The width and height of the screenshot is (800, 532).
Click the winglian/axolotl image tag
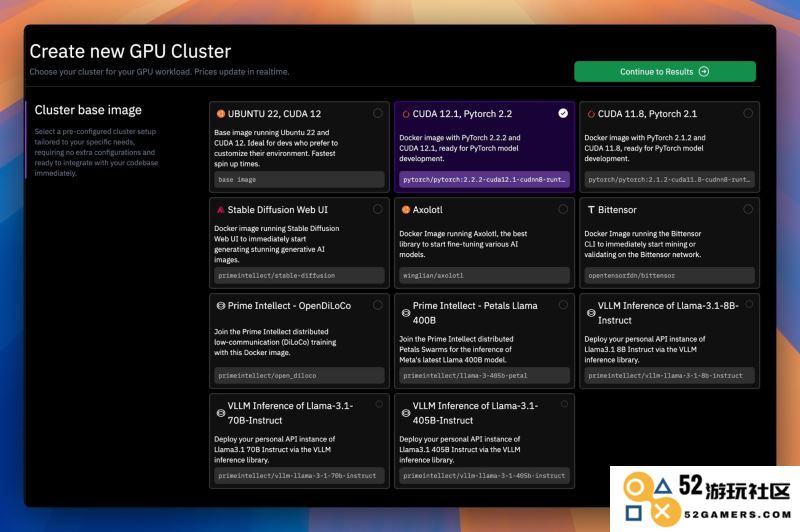tap(484, 275)
